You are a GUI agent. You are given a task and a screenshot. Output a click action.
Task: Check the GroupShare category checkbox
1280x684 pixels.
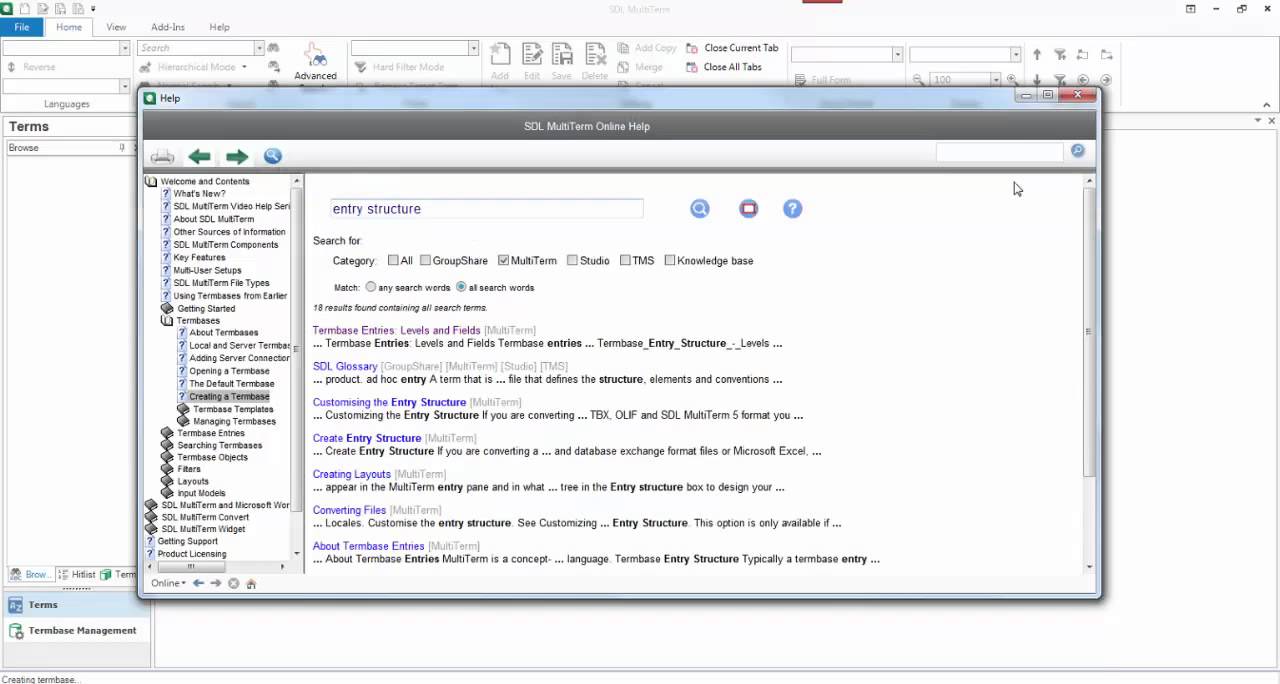point(425,260)
